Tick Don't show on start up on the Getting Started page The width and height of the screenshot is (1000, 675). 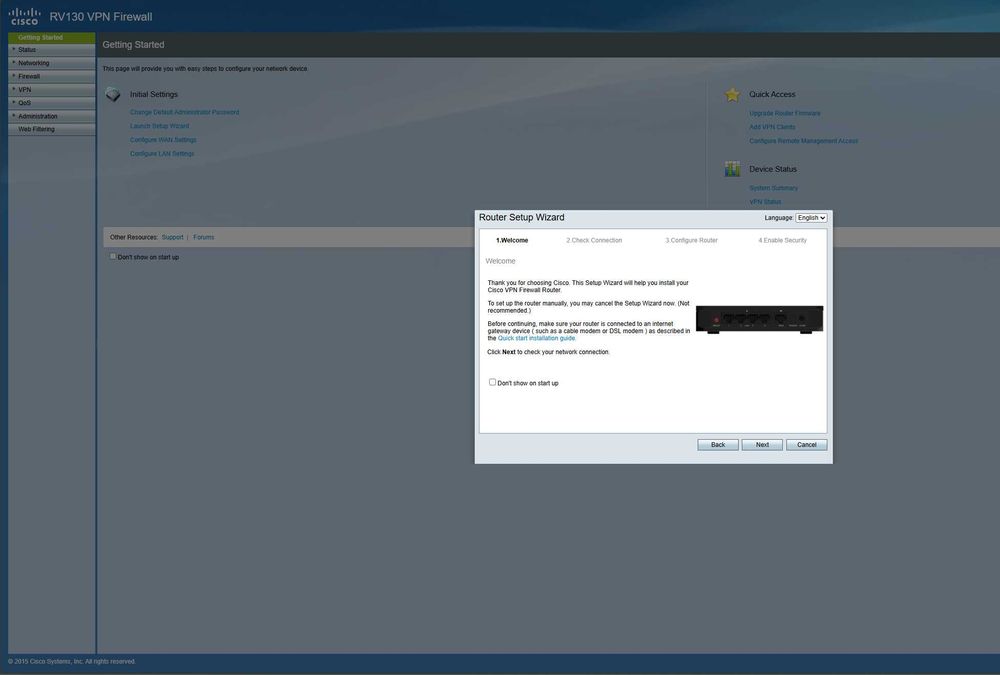pos(113,256)
